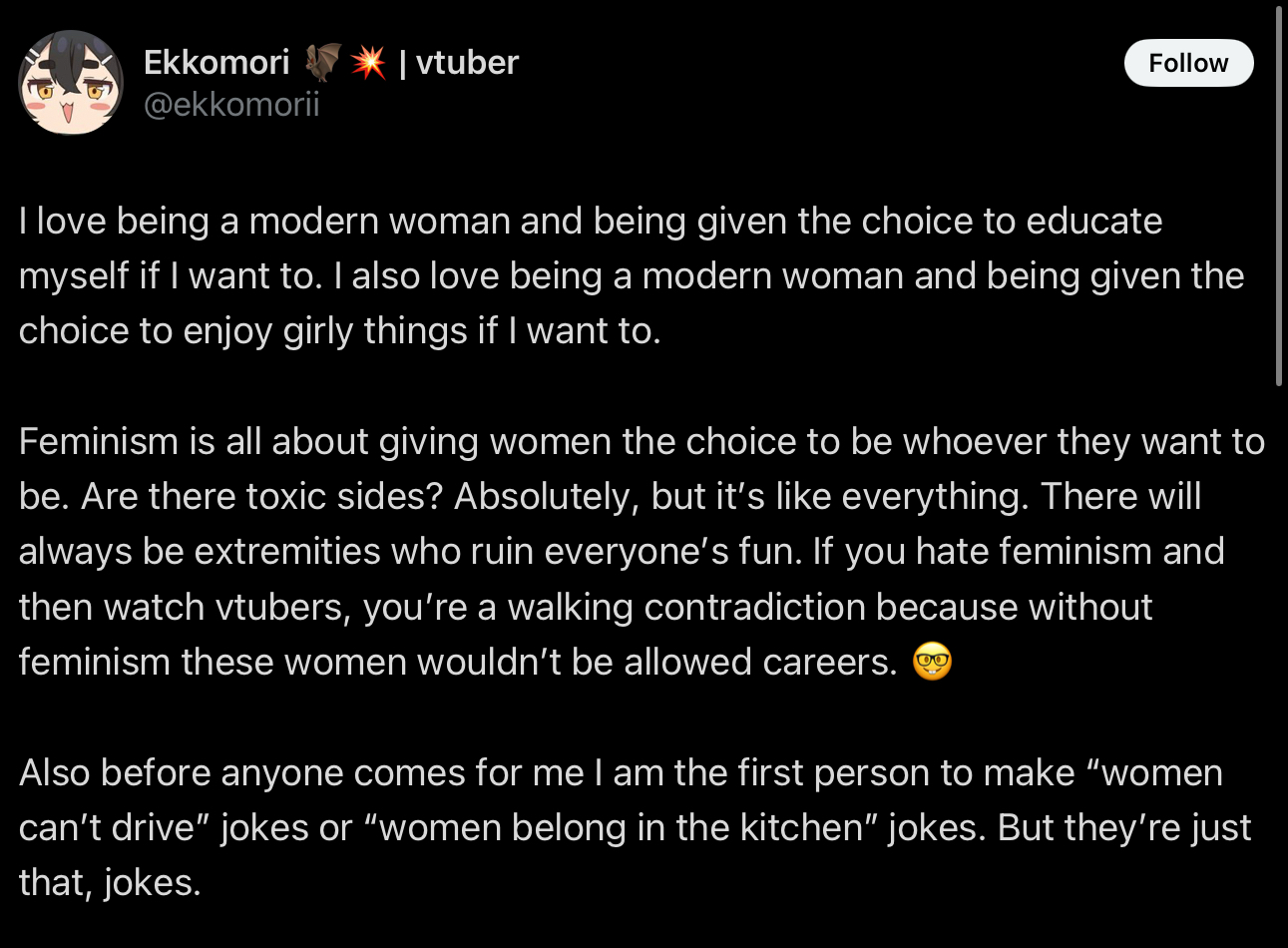Click the Ekkomori display name
Viewport: 1288px width, 948px height.
click(216, 63)
